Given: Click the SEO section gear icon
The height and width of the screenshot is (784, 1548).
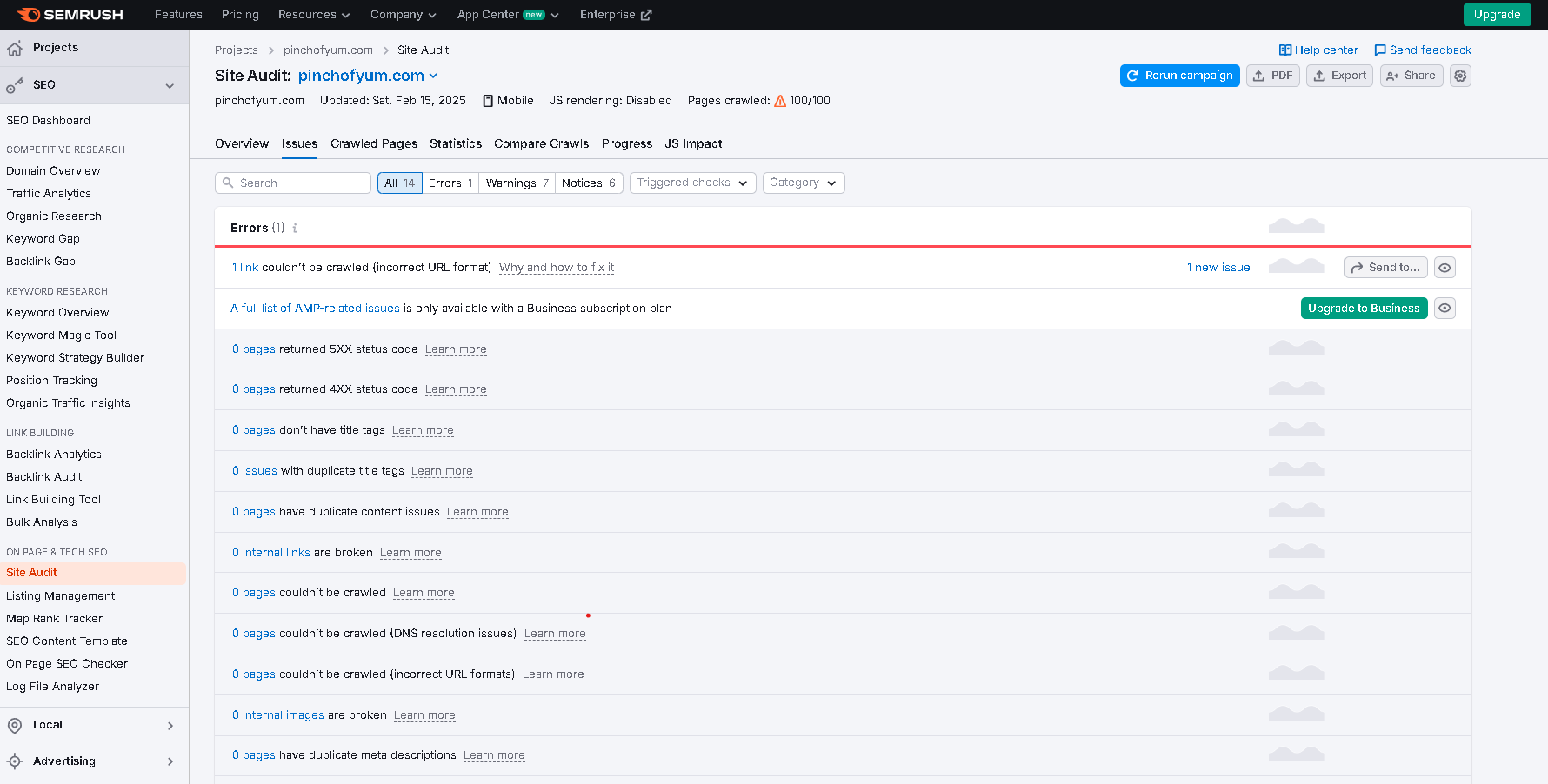Looking at the screenshot, I should click(15, 85).
